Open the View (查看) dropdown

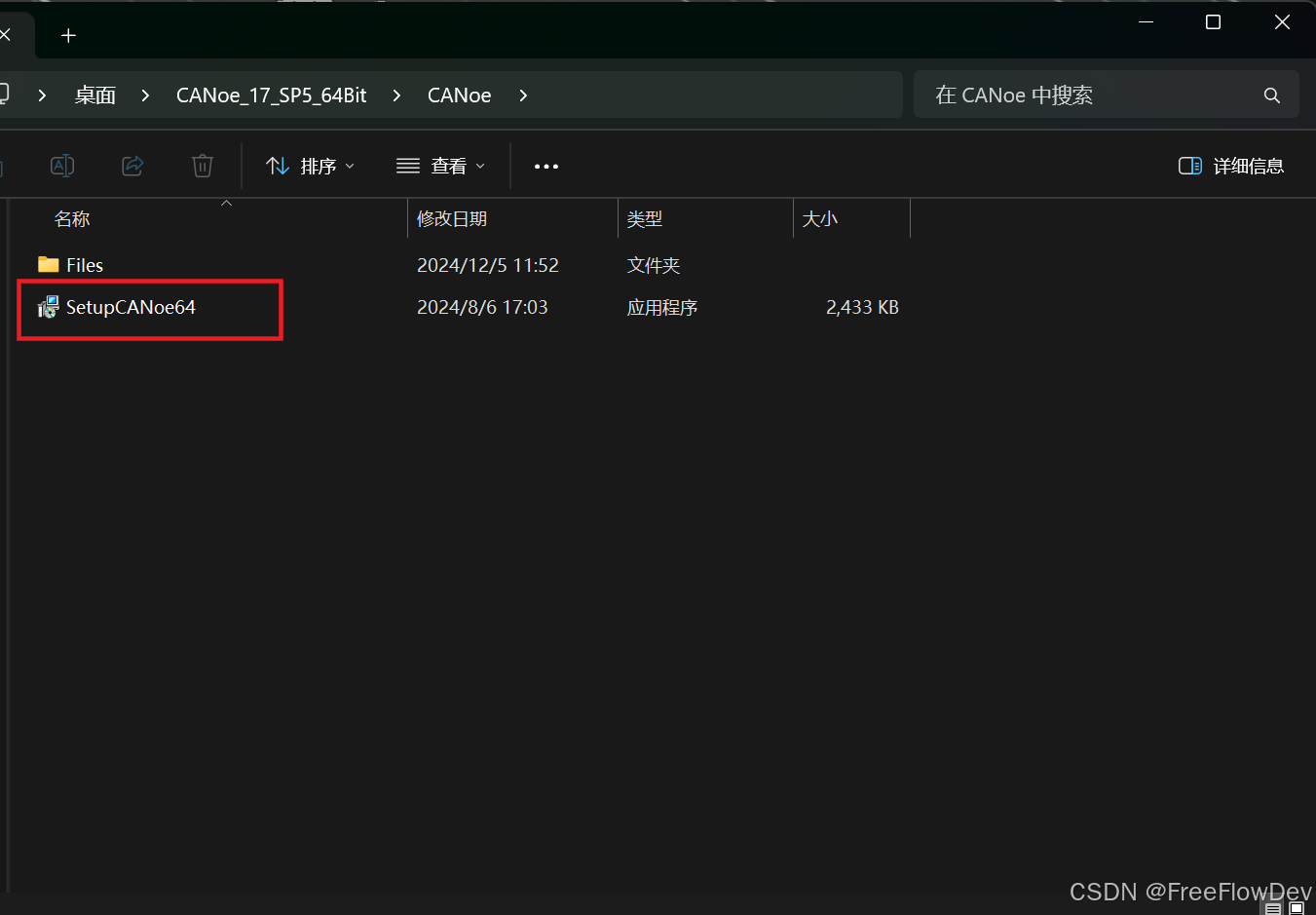[440, 167]
